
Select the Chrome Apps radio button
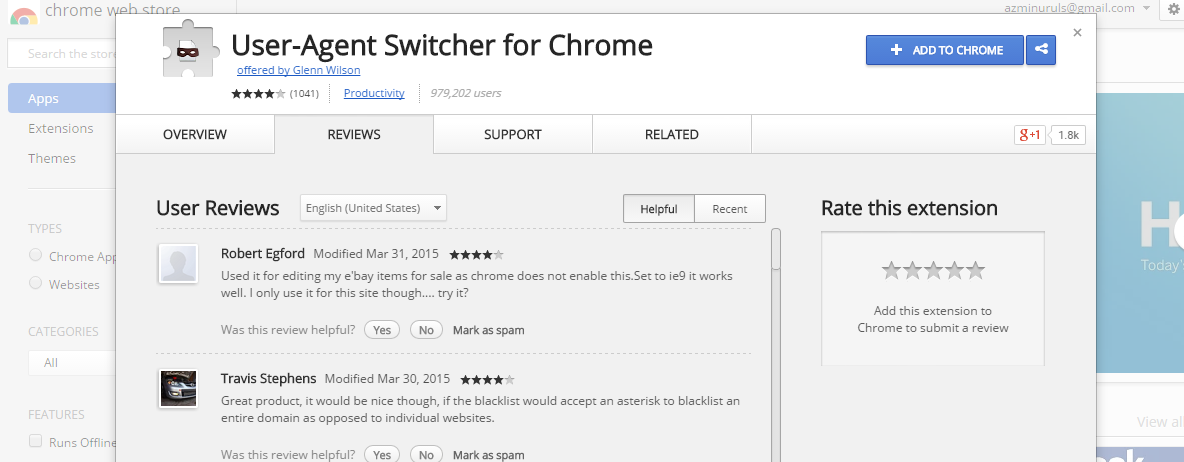[36, 255]
